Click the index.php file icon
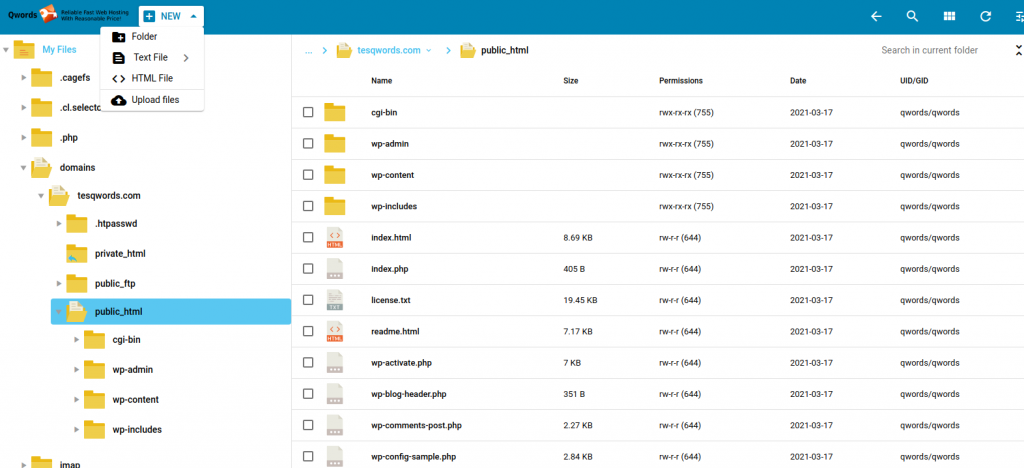The width and height of the screenshot is (1024, 468). [x=334, y=269]
